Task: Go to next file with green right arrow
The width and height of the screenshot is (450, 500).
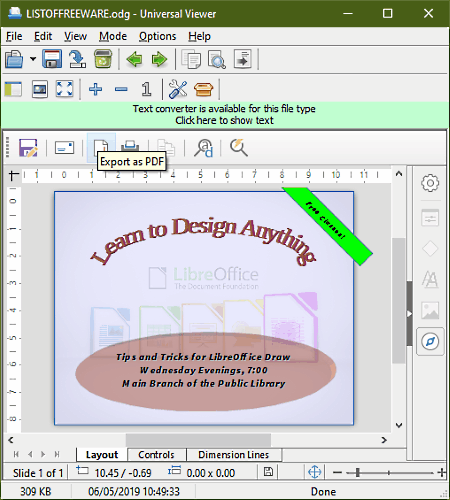Action: pyautogui.click(x=159, y=59)
